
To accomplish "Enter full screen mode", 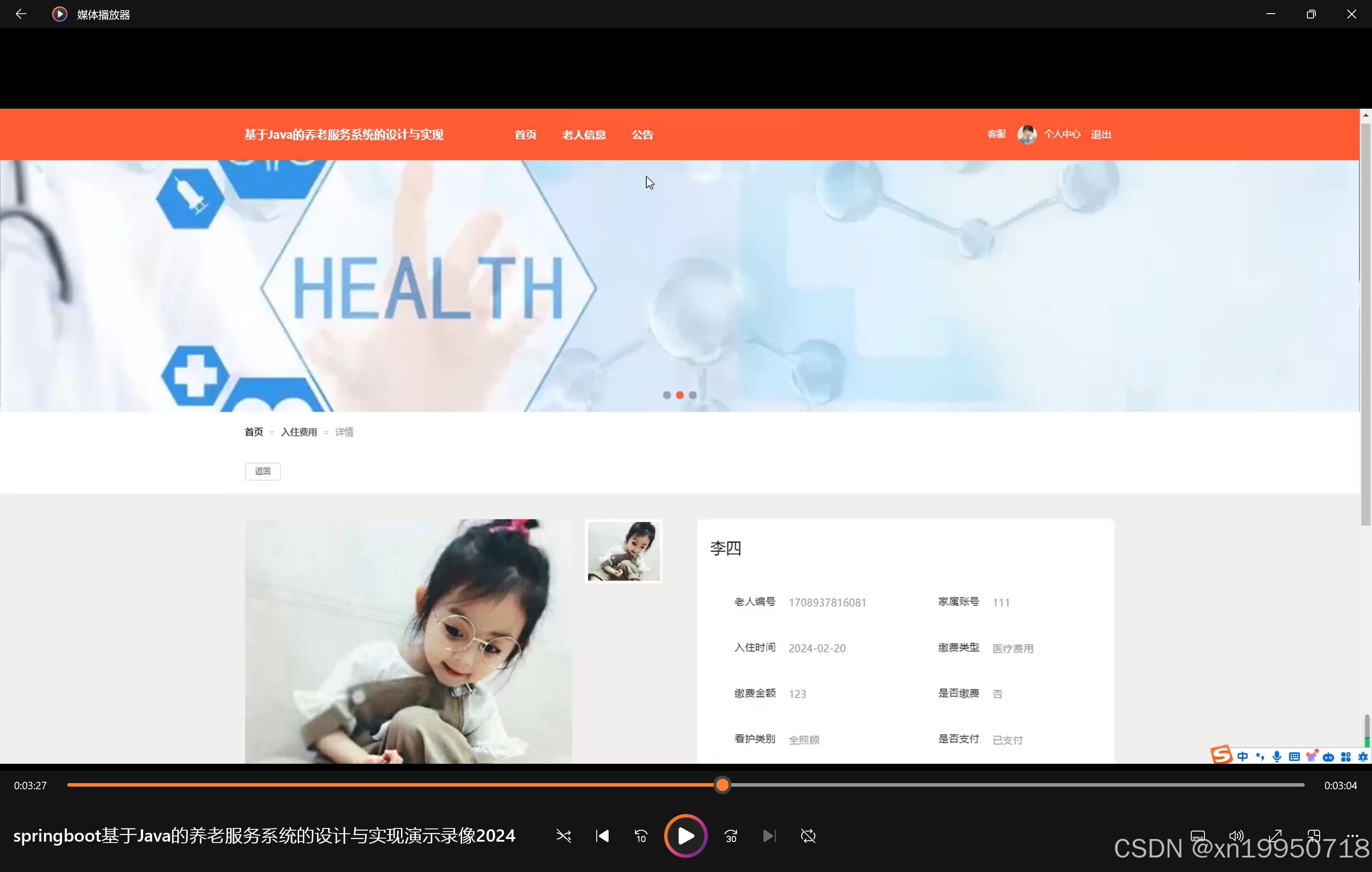I will tap(1275, 836).
